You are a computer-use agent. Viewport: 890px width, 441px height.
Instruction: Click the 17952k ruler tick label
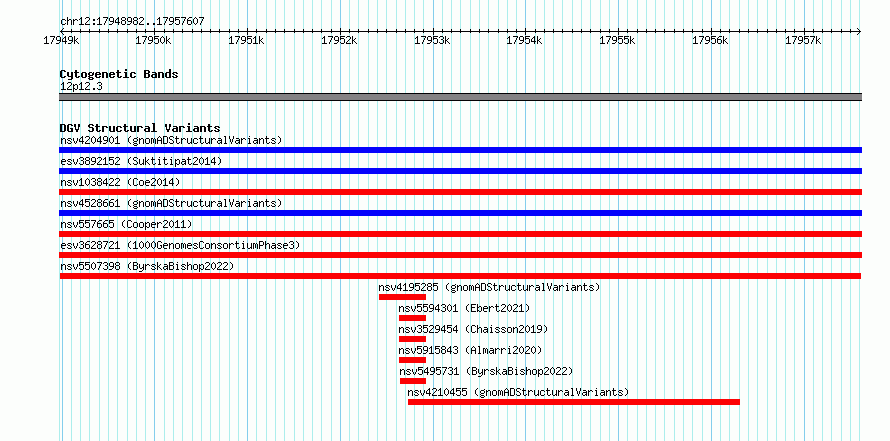(x=339, y=41)
